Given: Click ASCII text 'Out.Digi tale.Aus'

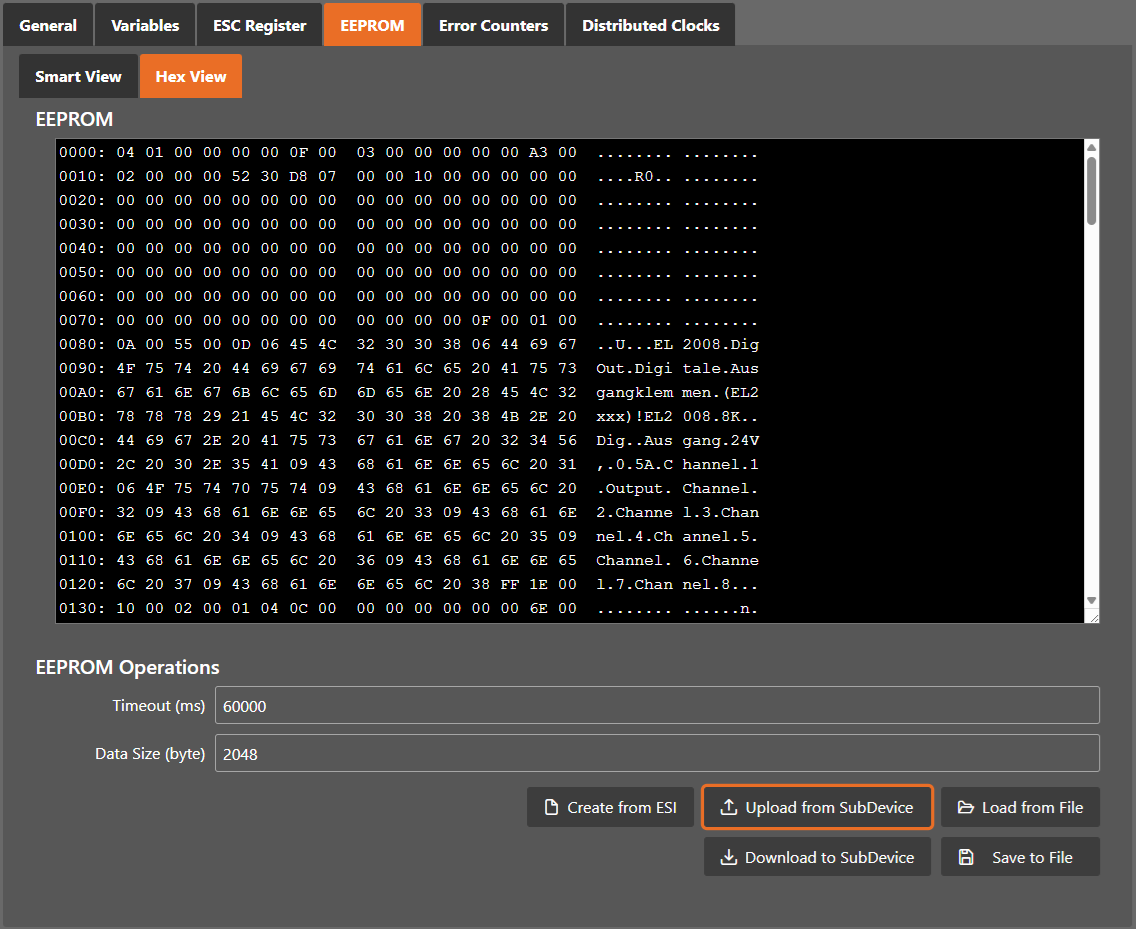Looking at the screenshot, I should [x=677, y=368].
